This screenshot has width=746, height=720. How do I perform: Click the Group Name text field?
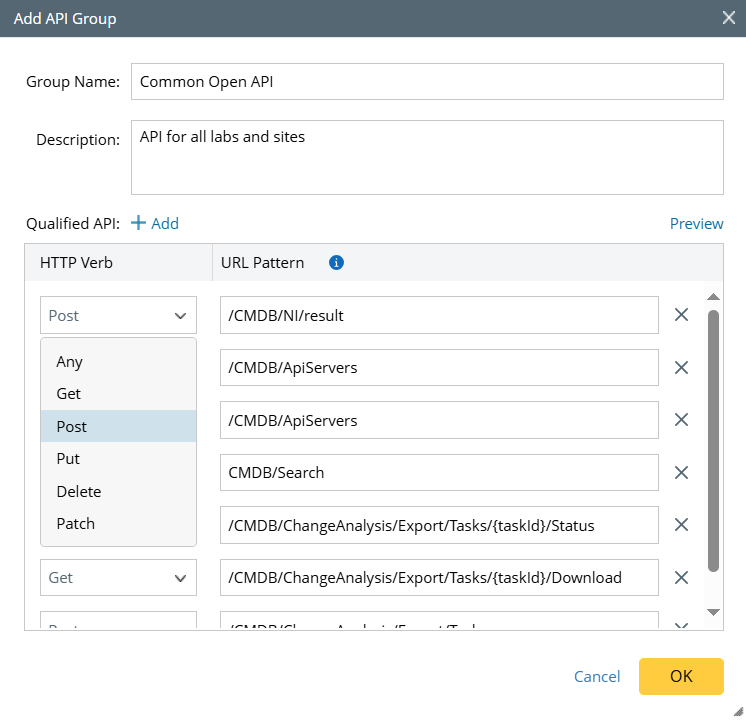pyautogui.click(x=427, y=82)
